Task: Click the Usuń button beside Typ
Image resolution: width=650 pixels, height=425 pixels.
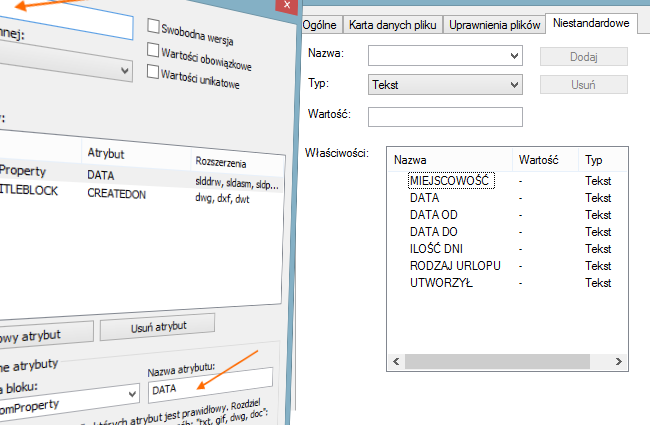Action: 584,85
